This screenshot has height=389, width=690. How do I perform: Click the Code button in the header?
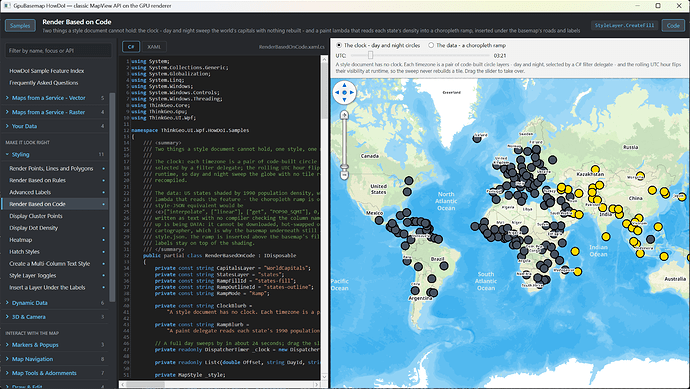pyautogui.click(x=673, y=26)
